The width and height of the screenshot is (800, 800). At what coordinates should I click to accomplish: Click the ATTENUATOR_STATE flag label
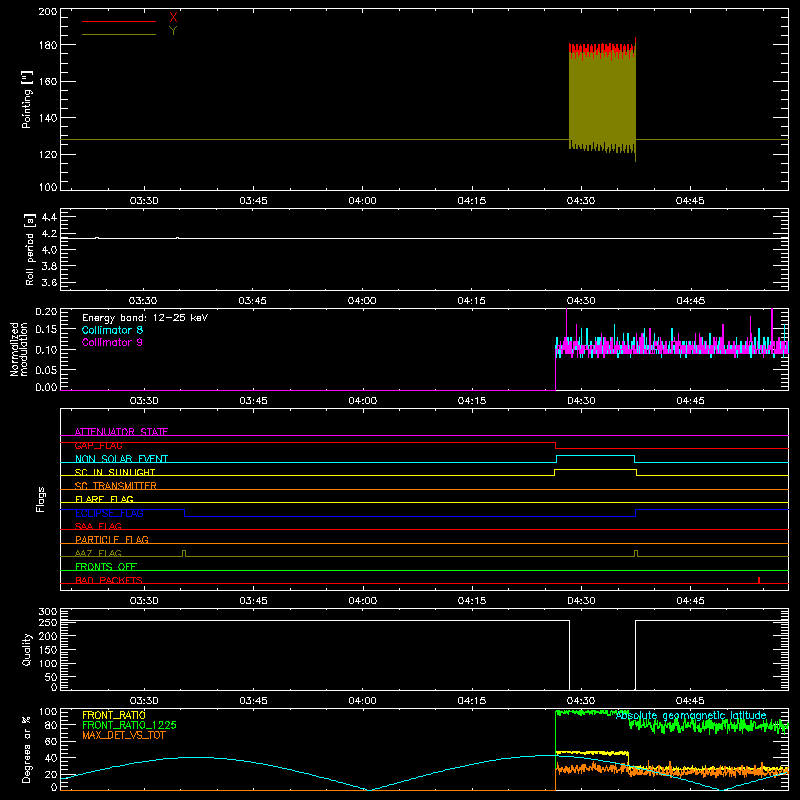click(121, 432)
